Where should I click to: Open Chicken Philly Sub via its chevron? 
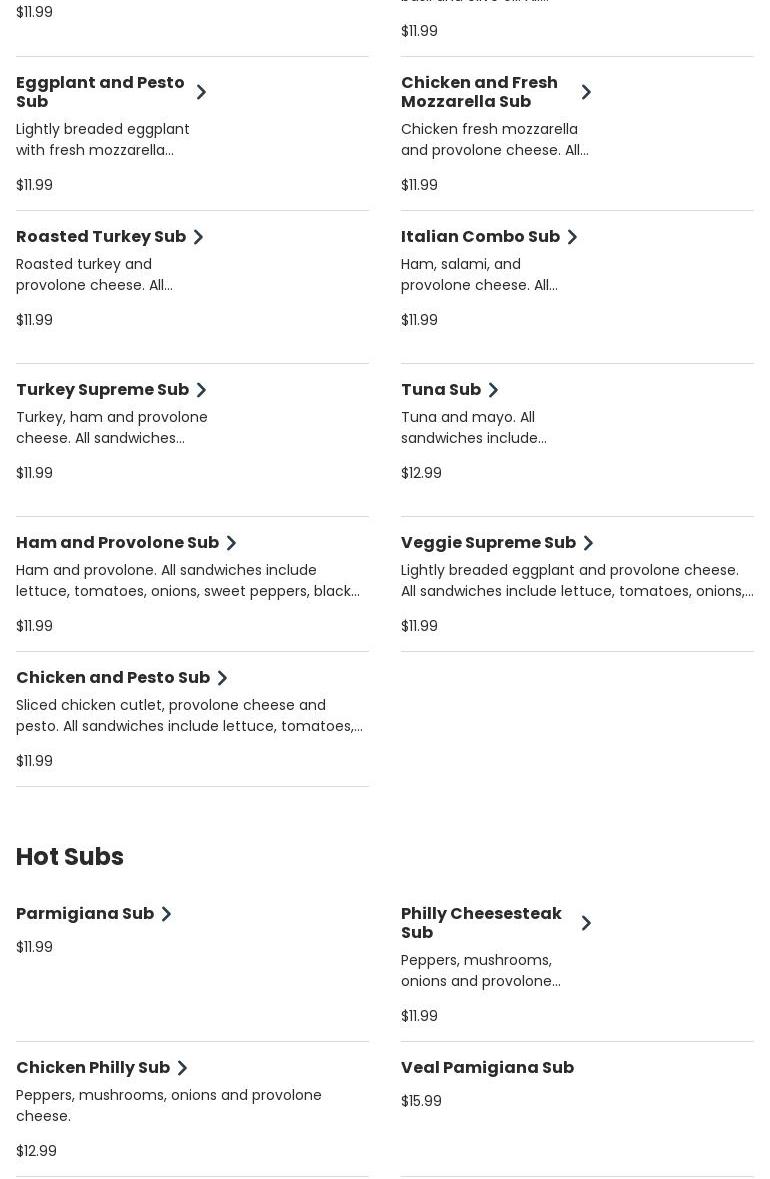click(182, 1068)
